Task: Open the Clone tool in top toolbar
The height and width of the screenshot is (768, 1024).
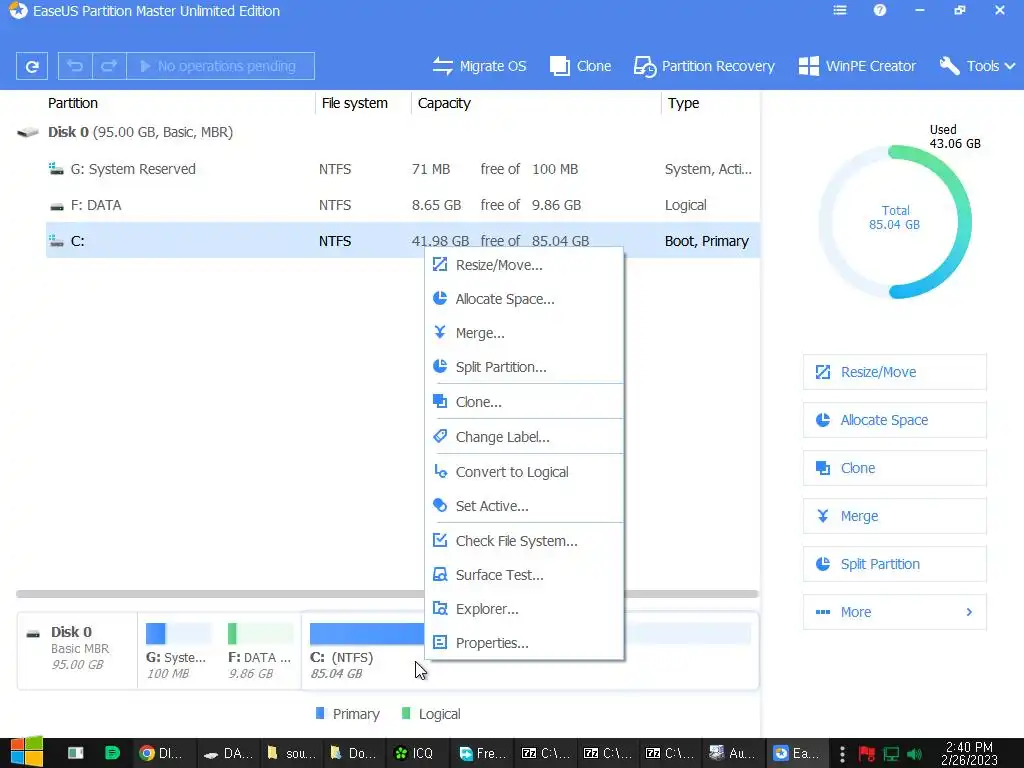Action: [581, 66]
